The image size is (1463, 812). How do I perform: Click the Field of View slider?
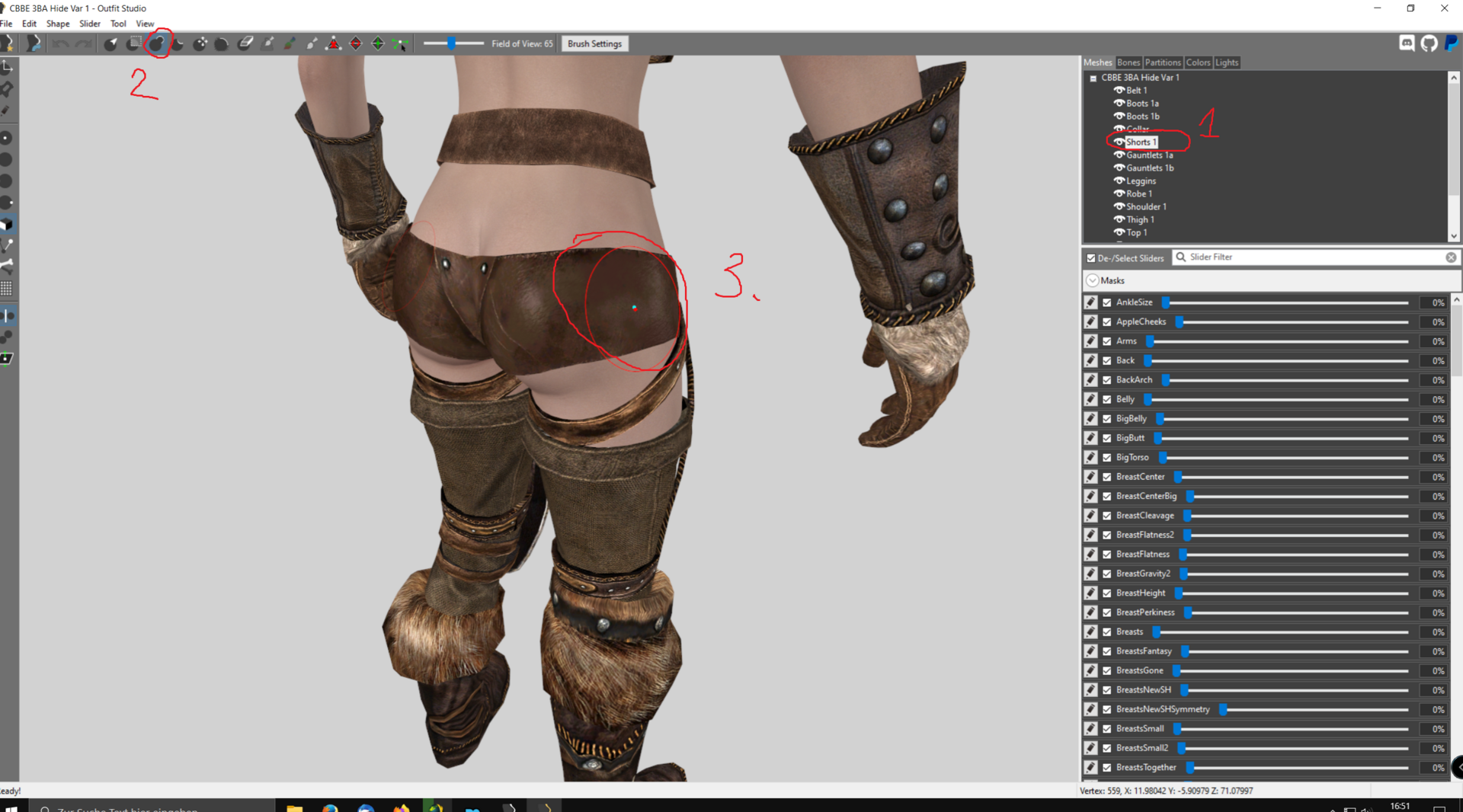pyautogui.click(x=453, y=43)
